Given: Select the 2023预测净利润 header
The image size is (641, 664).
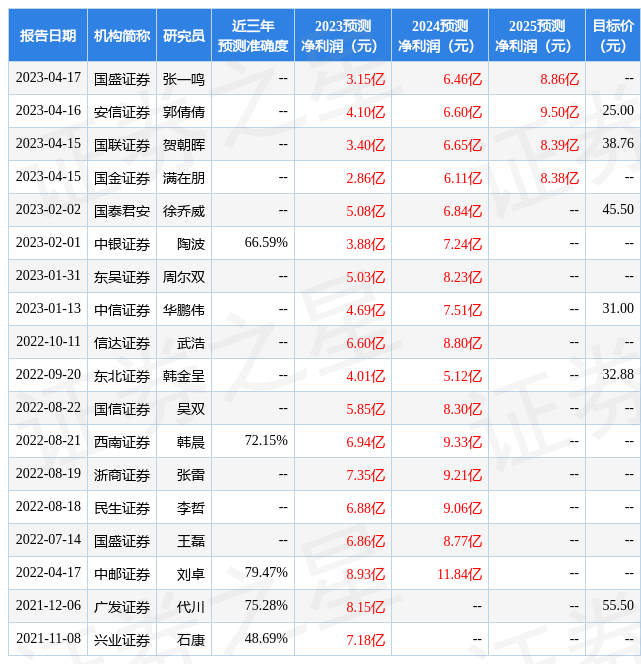Looking at the screenshot, I should (x=343, y=36).
